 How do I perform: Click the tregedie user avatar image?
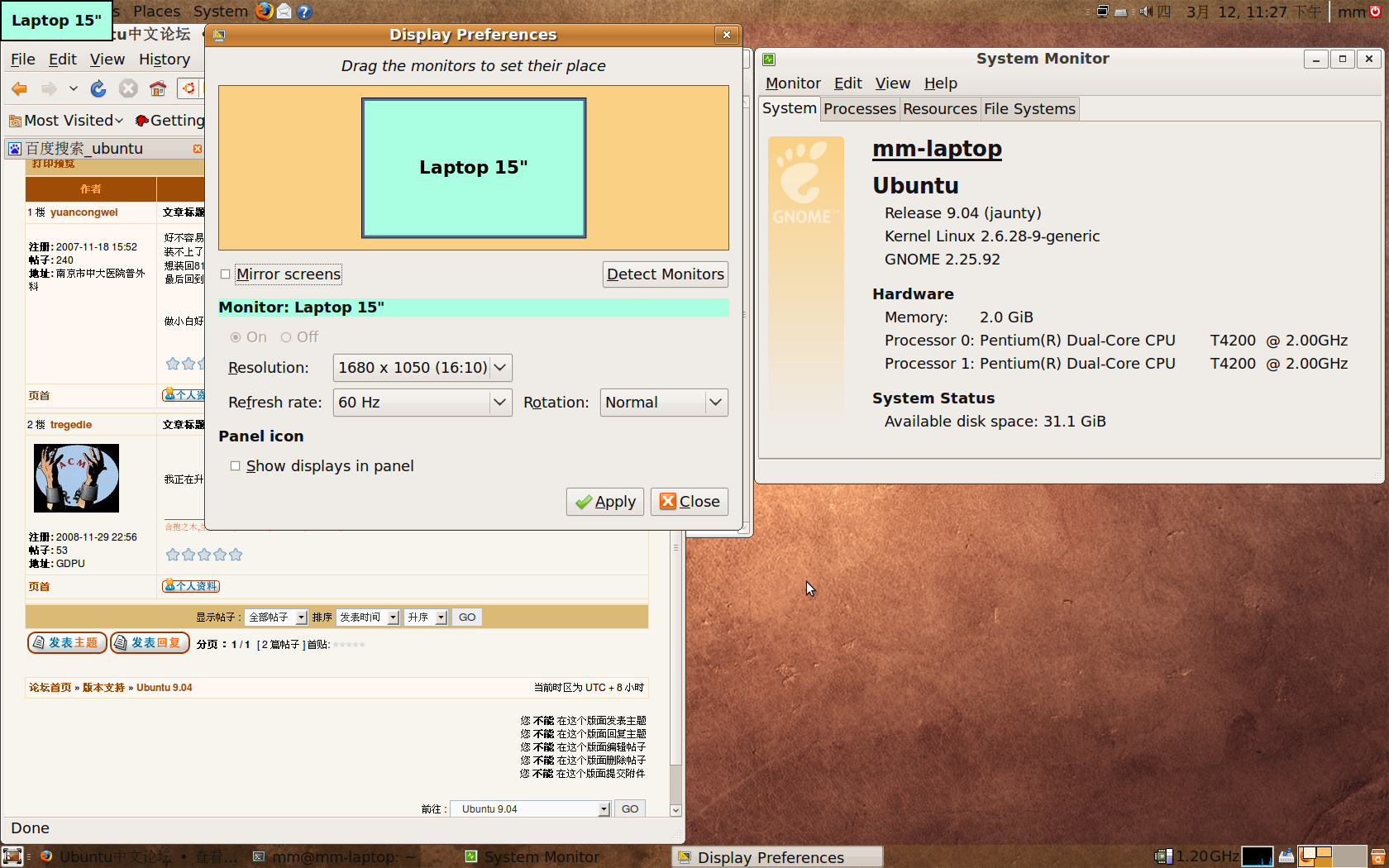click(x=76, y=478)
